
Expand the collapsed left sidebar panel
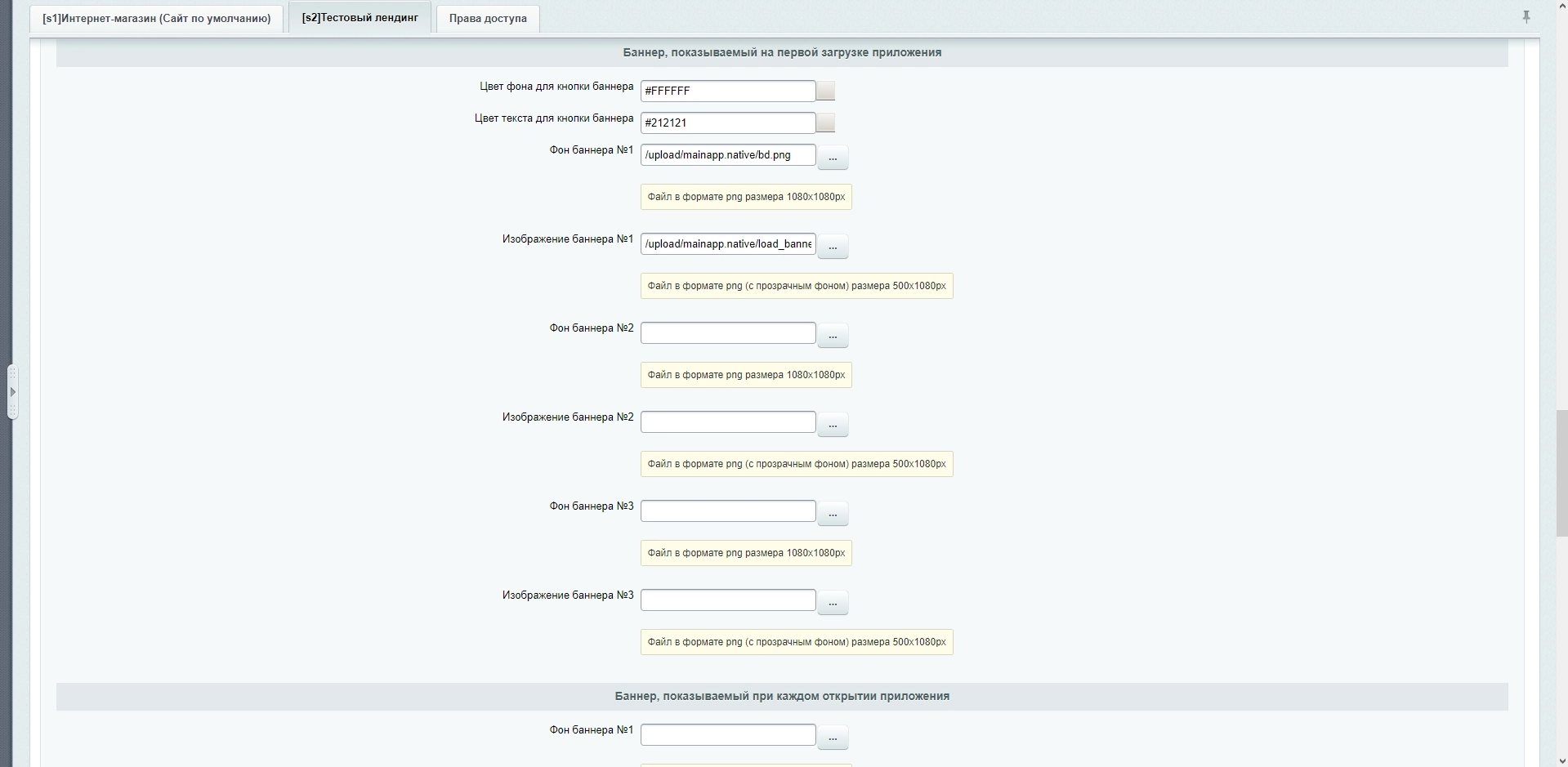click(12, 392)
